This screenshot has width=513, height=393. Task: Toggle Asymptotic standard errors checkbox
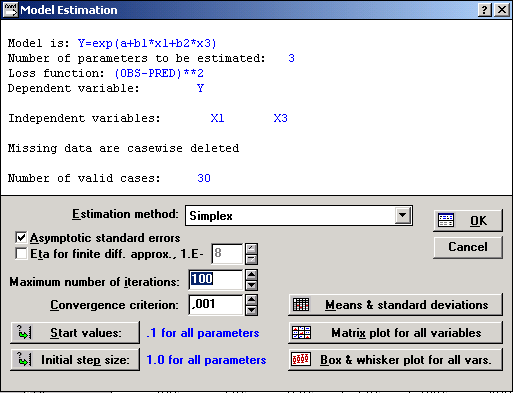(21, 238)
